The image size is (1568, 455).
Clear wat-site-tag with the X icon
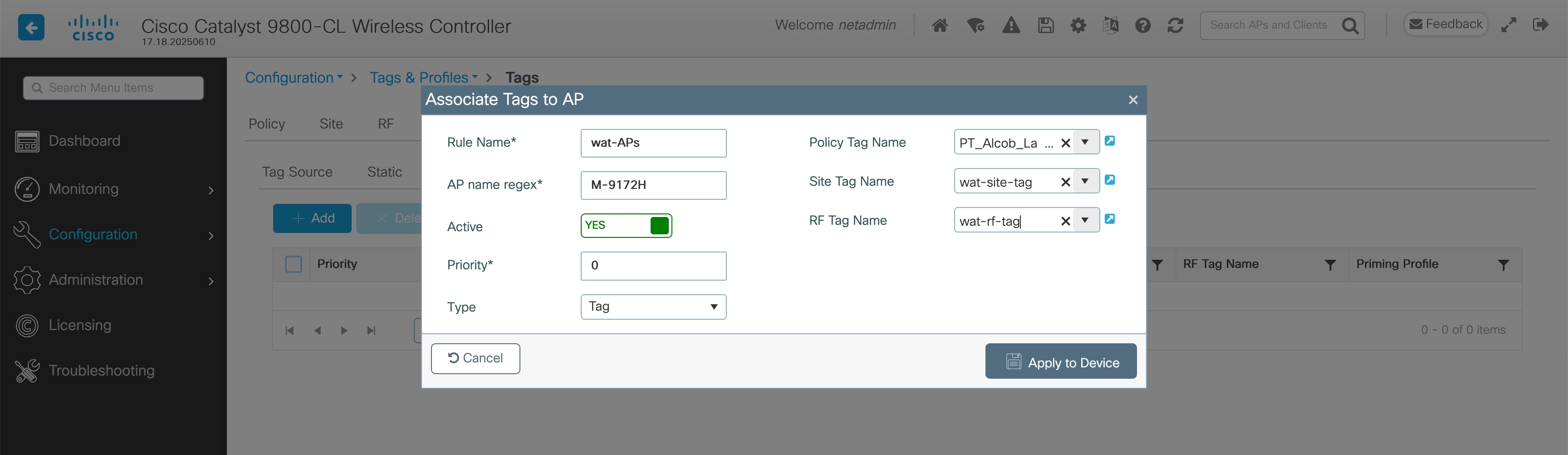[x=1065, y=181]
